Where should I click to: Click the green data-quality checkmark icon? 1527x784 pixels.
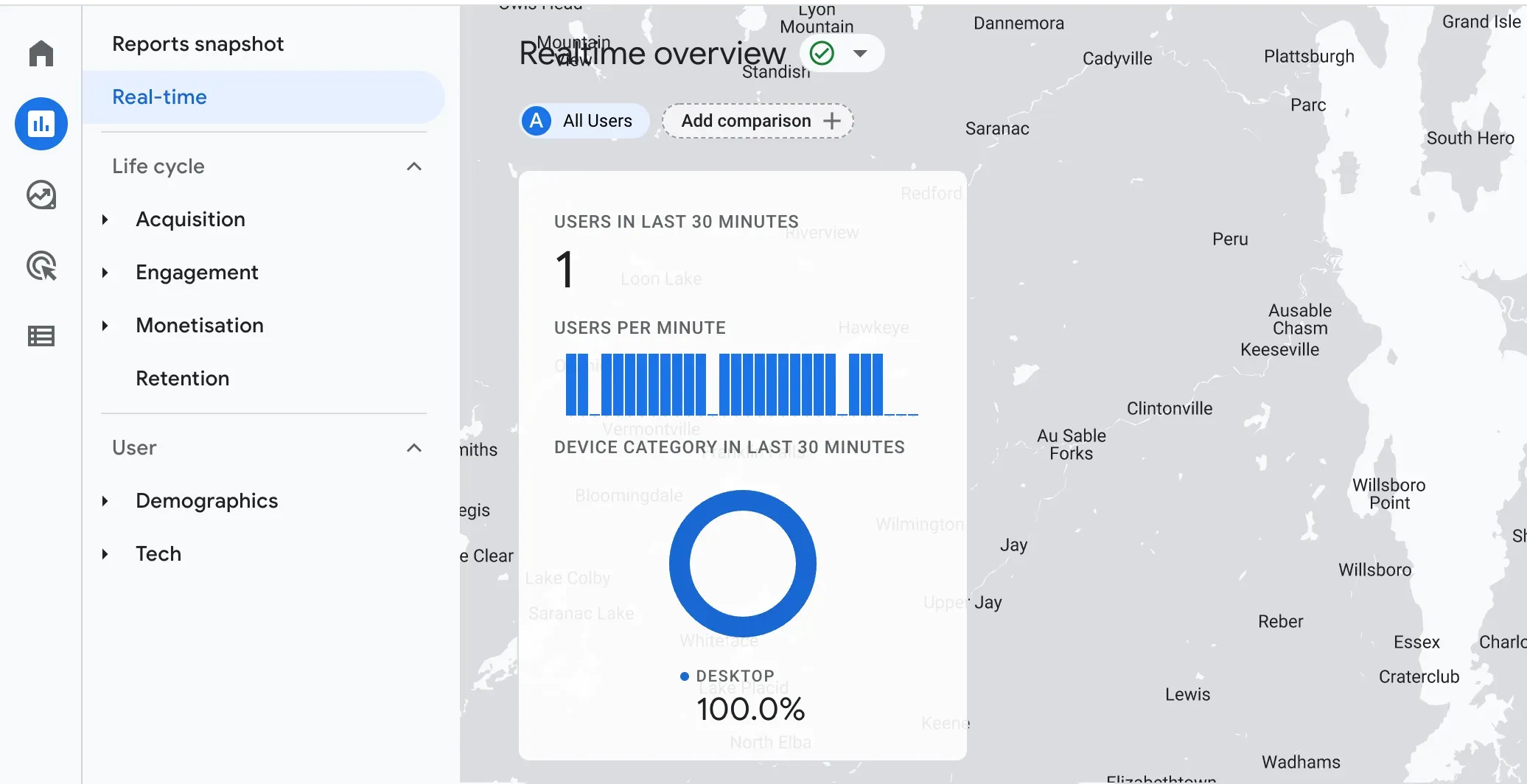click(x=821, y=52)
